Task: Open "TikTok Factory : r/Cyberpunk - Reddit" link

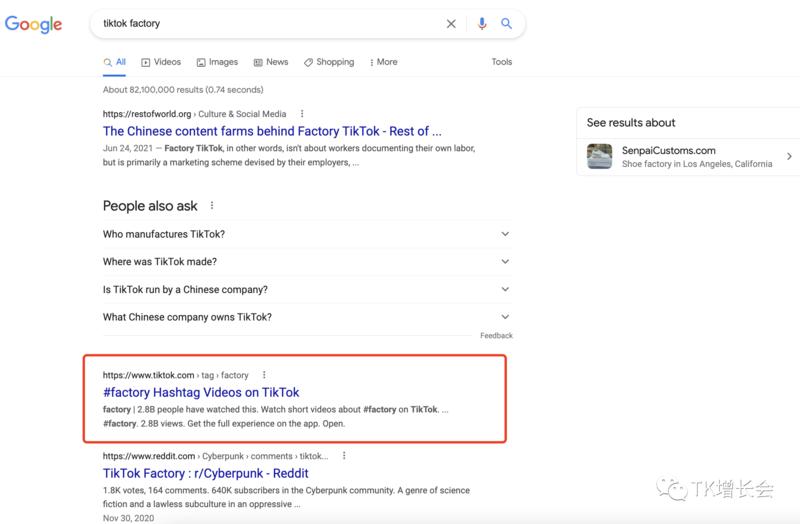Action: [x=205, y=472]
